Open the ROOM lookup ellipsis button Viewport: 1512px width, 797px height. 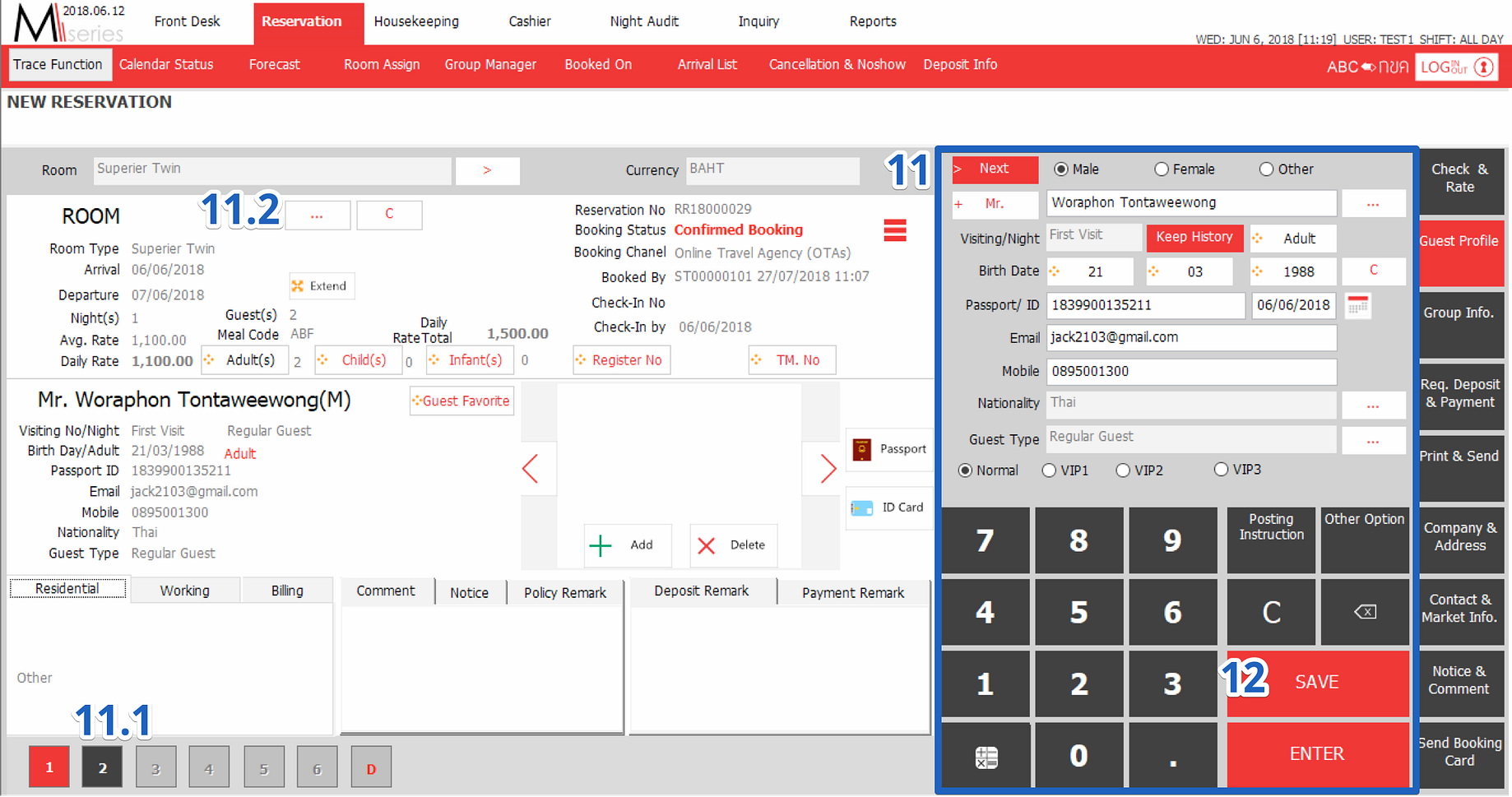coord(318,215)
